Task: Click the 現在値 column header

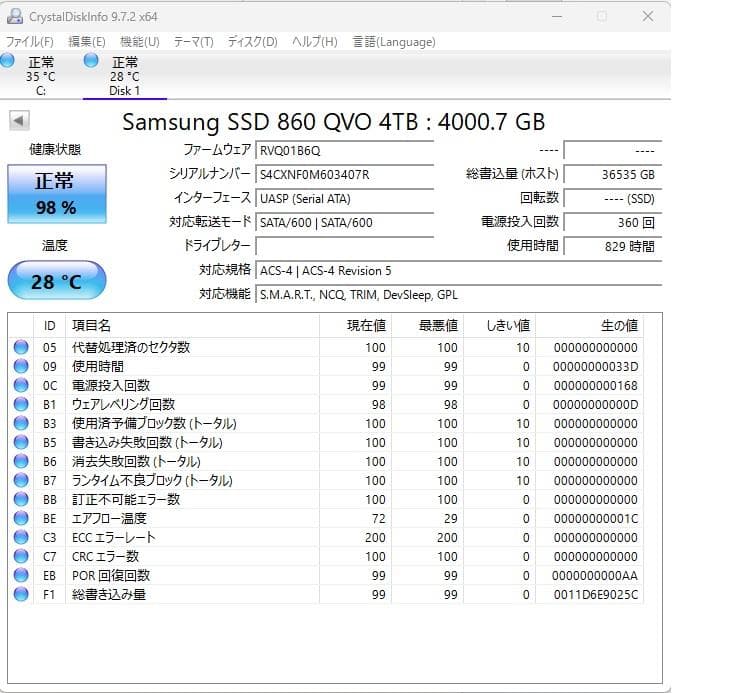Action: point(355,326)
